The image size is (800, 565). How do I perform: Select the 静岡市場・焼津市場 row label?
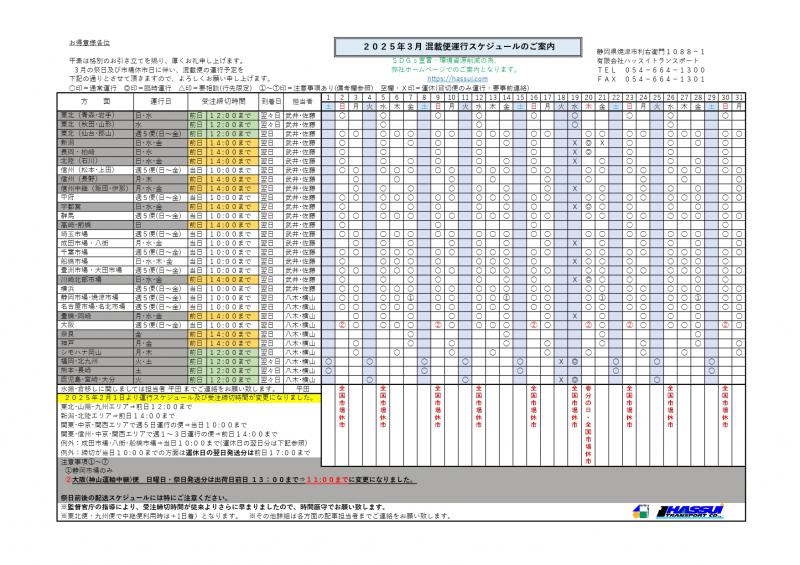click(x=95, y=298)
